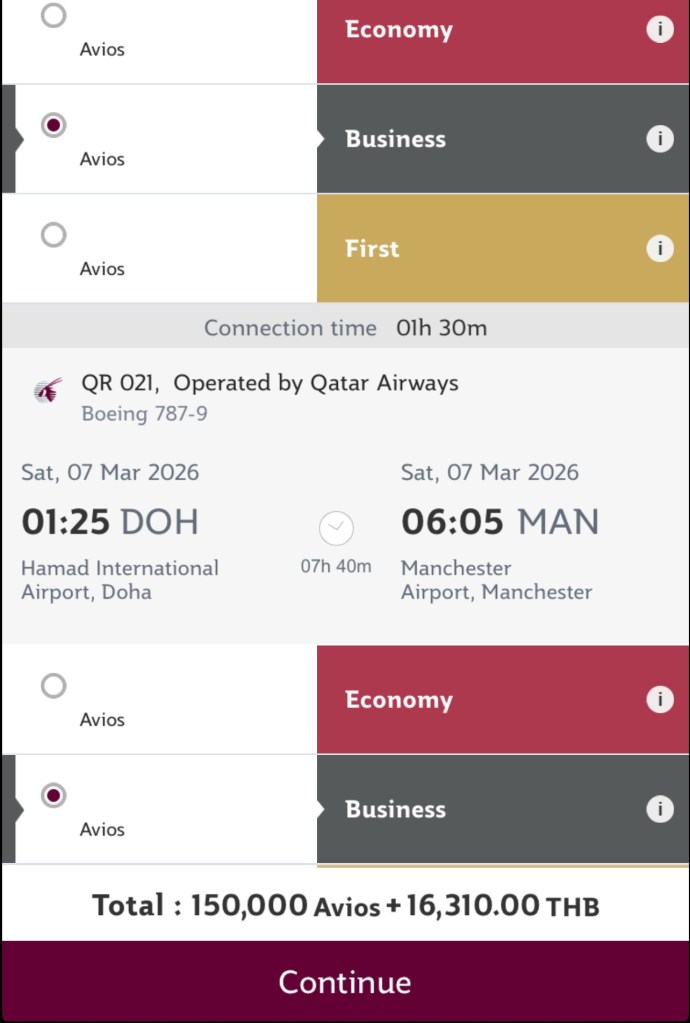The width and height of the screenshot is (690, 1023).
Task: Click the clock icon showing flight duration
Action: pos(337,529)
